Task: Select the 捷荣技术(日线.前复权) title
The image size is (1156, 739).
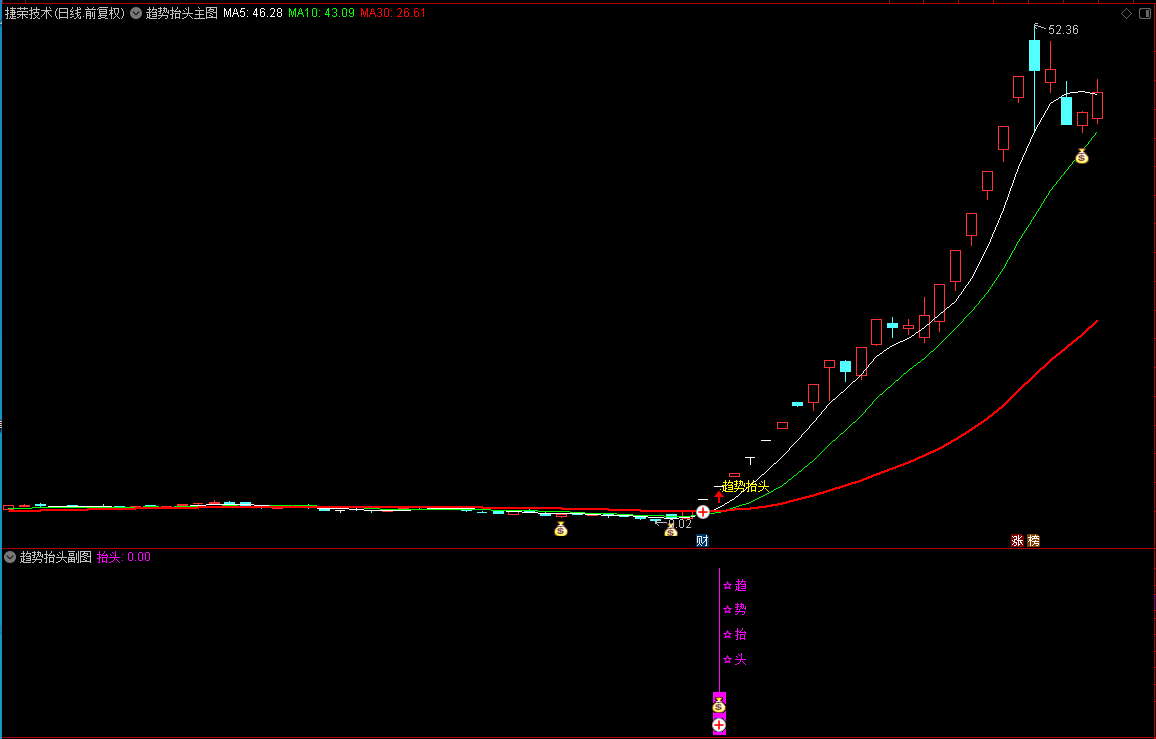Action: tap(65, 13)
